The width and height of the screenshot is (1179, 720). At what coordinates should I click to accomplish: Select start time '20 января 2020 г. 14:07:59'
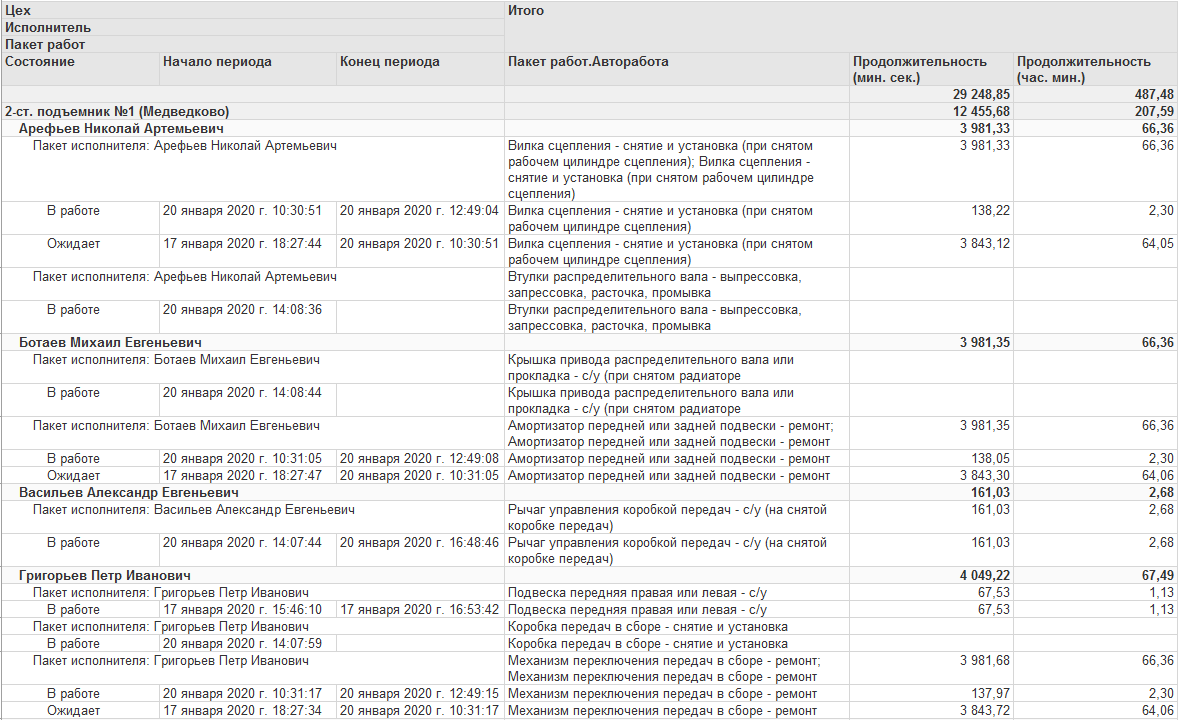click(x=242, y=643)
